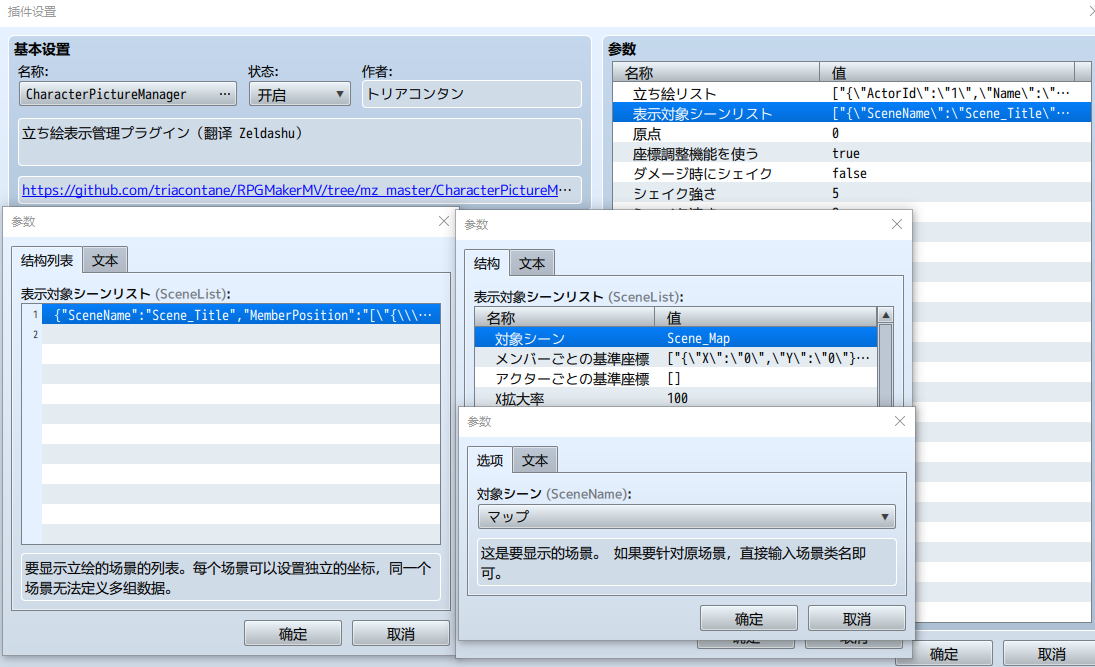Select the 表示対象シーンリスト parameter row
Viewport: 1095px width, 667px height.
851,113
